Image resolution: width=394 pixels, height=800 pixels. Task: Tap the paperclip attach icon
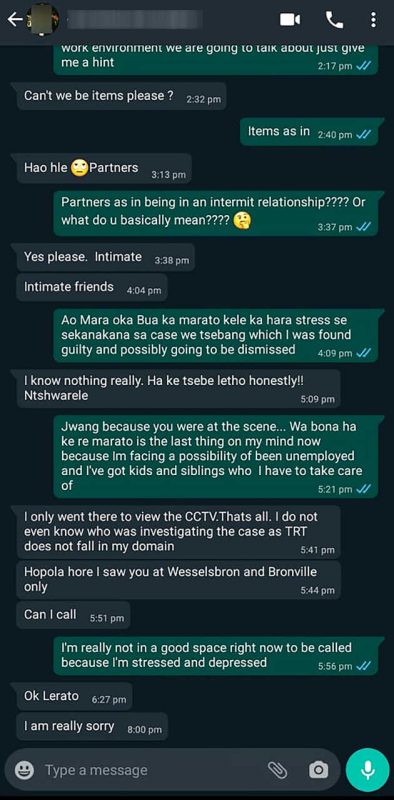point(278,770)
